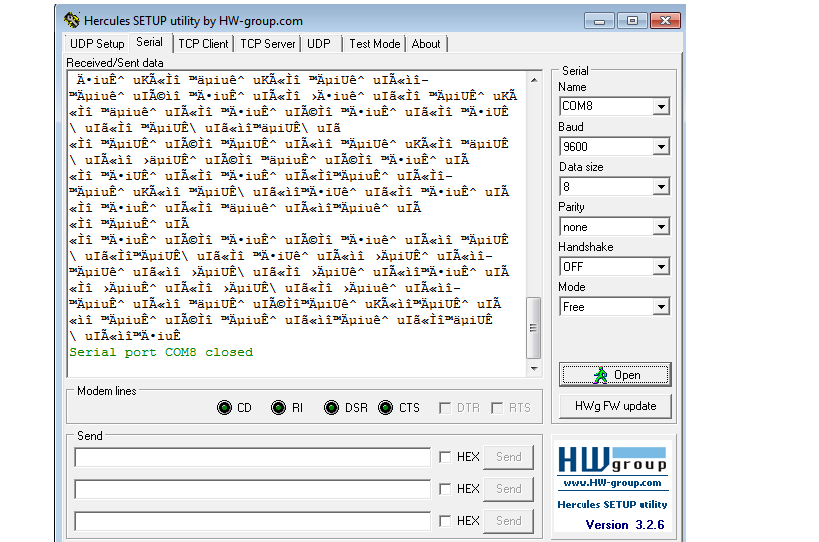This screenshot has height=542, width=819.
Task: Click the HWg FW update button
Action: pyautogui.click(x=615, y=406)
